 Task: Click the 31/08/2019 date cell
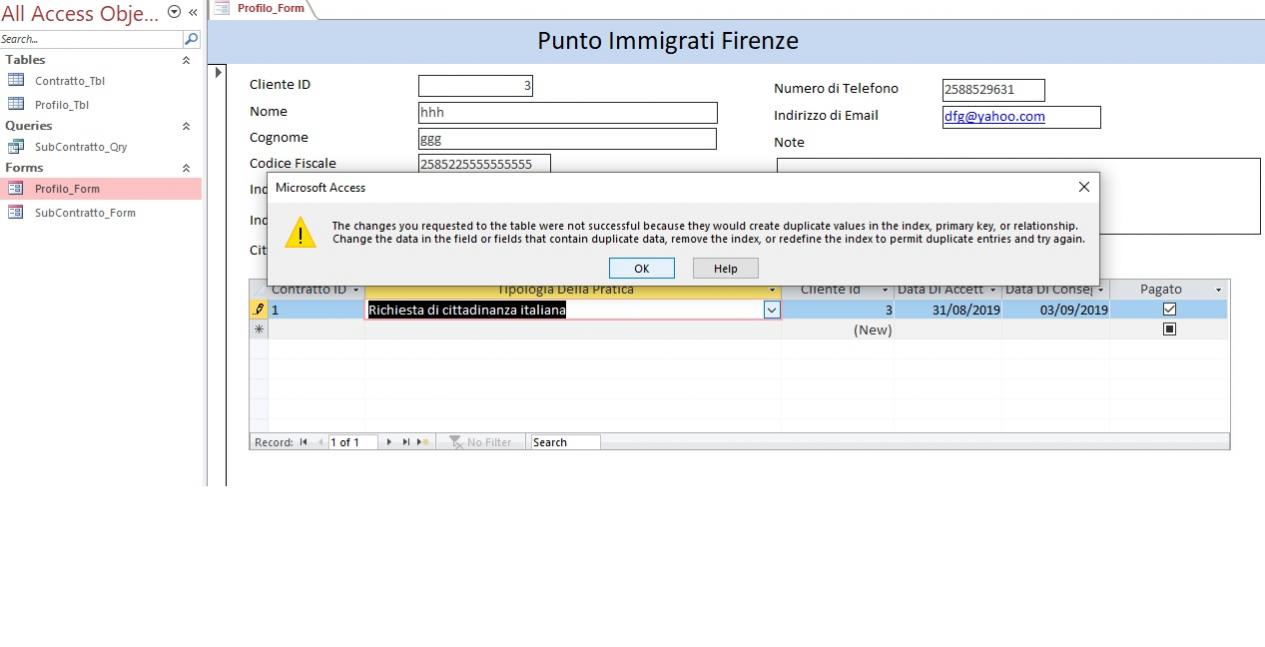point(948,310)
